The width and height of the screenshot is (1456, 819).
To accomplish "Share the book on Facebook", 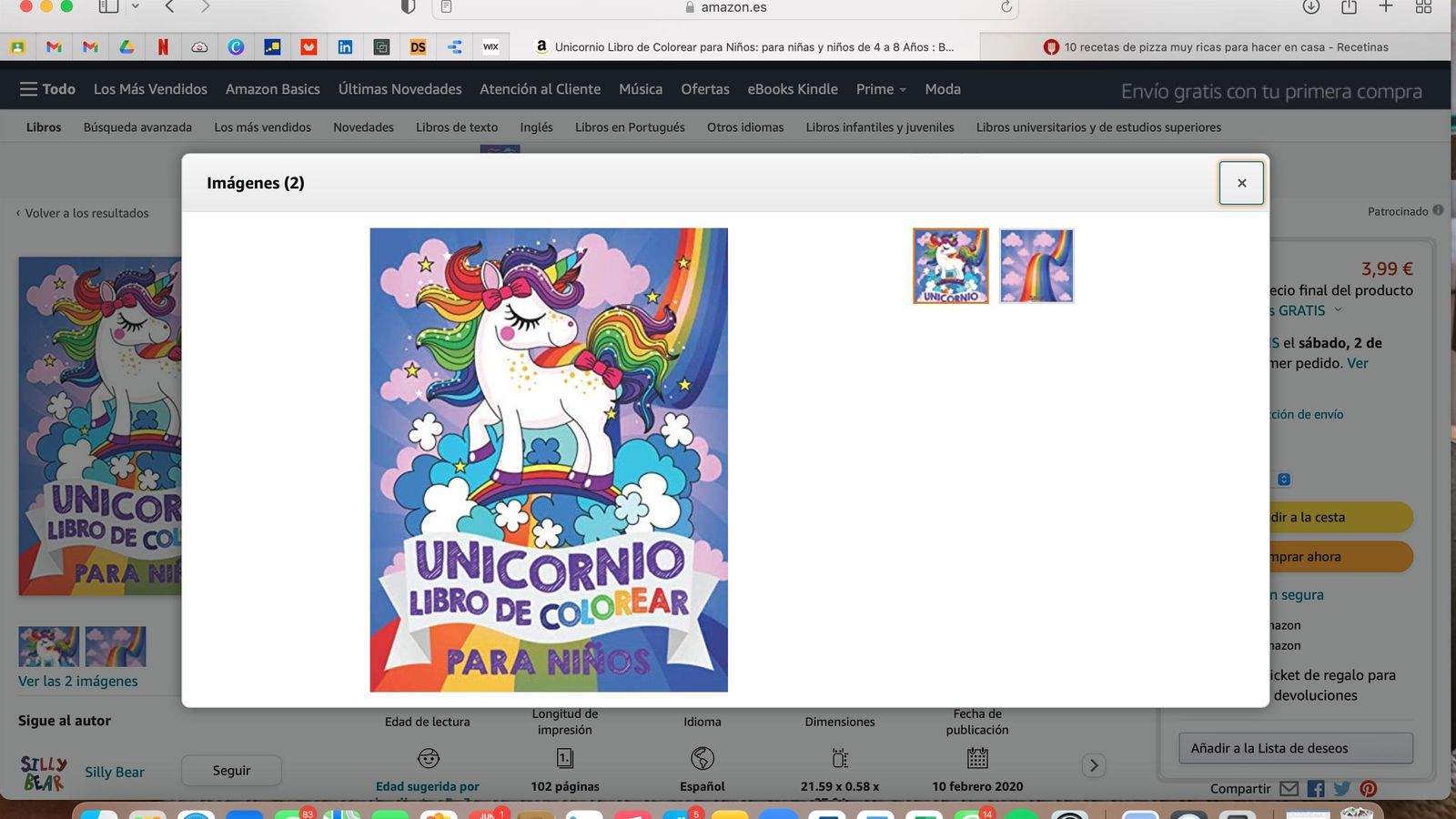I will pyautogui.click(x=1315, y=789).
